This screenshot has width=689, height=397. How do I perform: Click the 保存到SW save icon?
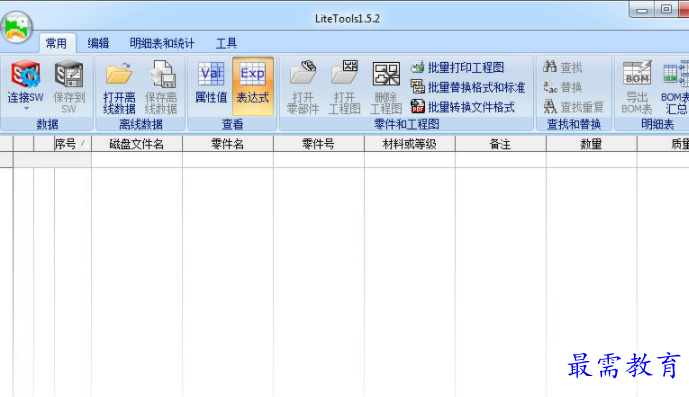click(x=69, y=74)
